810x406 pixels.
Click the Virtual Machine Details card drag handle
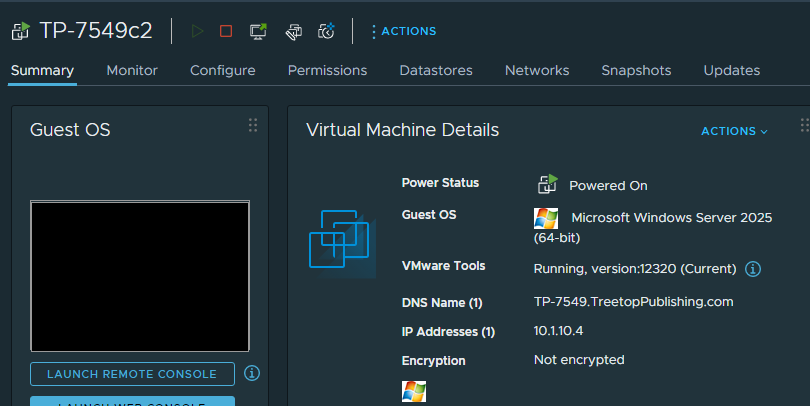(x=804, y=125)
